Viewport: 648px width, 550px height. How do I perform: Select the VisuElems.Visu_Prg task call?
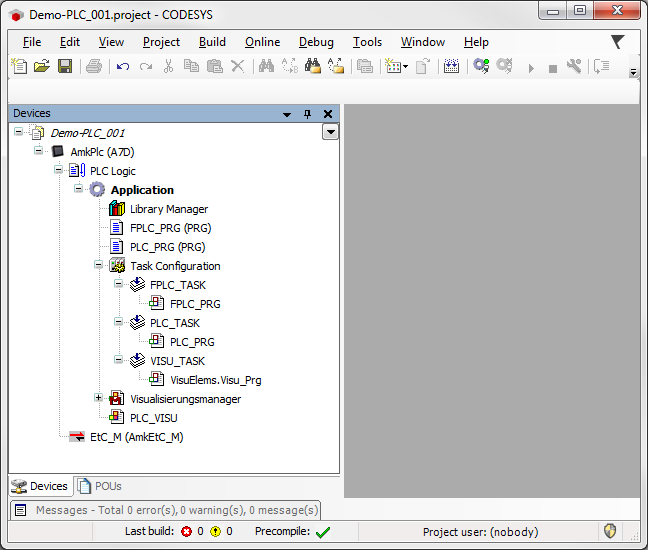coord(215,380)
